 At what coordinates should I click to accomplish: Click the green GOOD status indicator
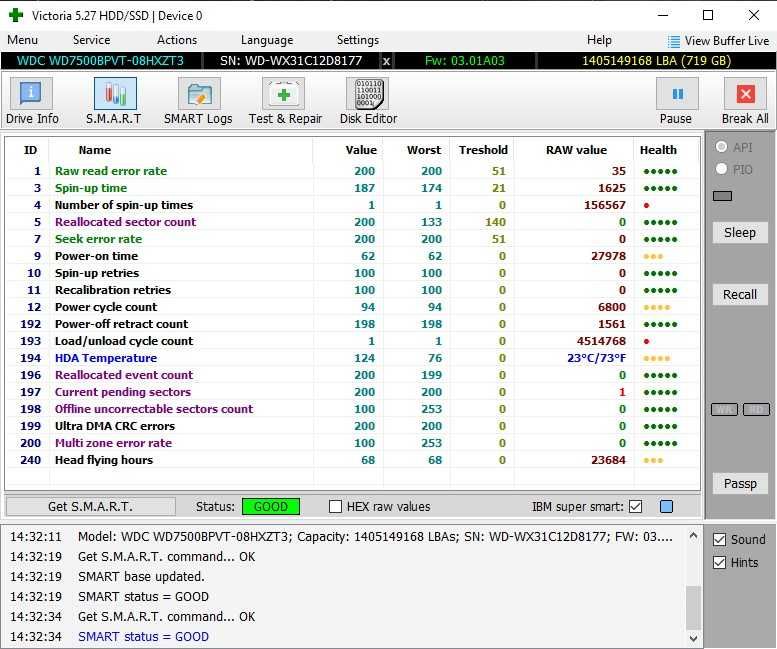click(x=271, y=506)
